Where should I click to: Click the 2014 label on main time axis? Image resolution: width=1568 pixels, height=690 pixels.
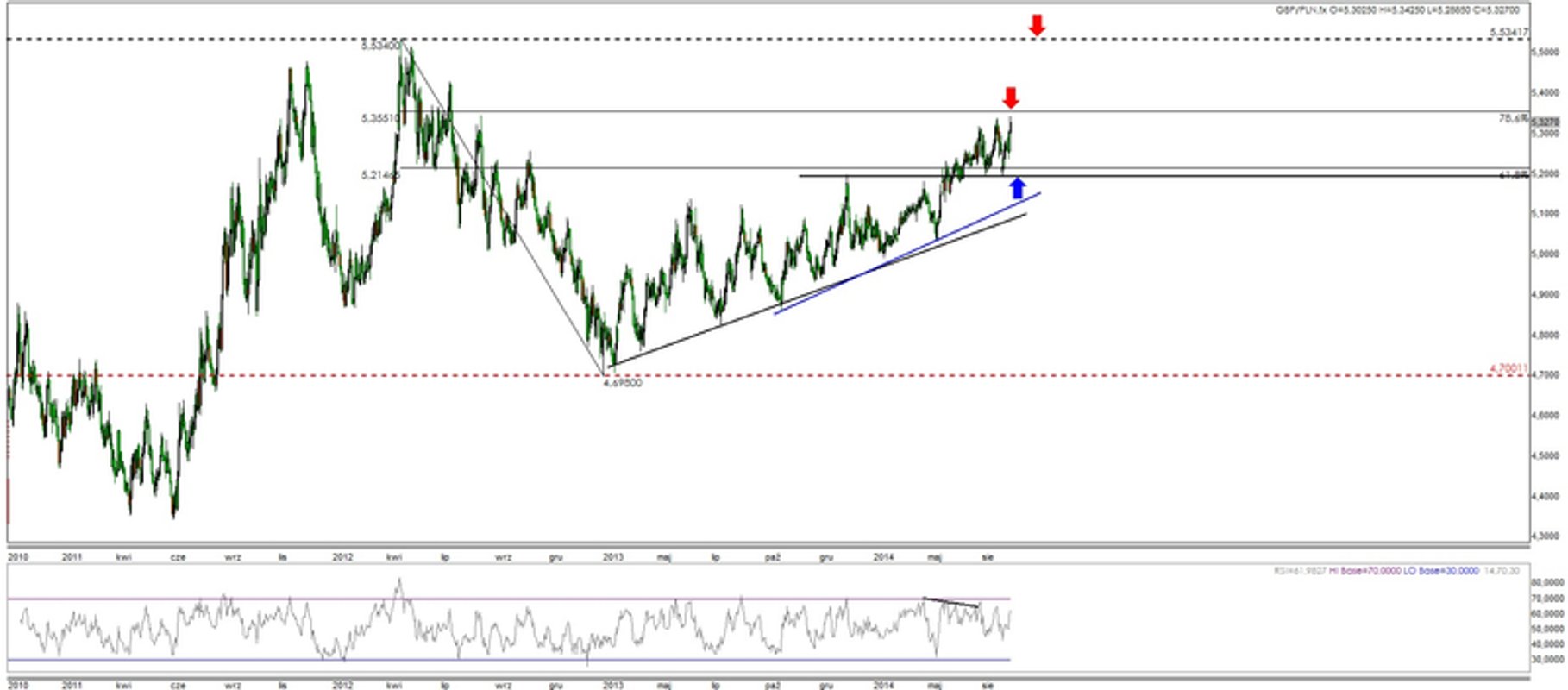pos(883,557)
